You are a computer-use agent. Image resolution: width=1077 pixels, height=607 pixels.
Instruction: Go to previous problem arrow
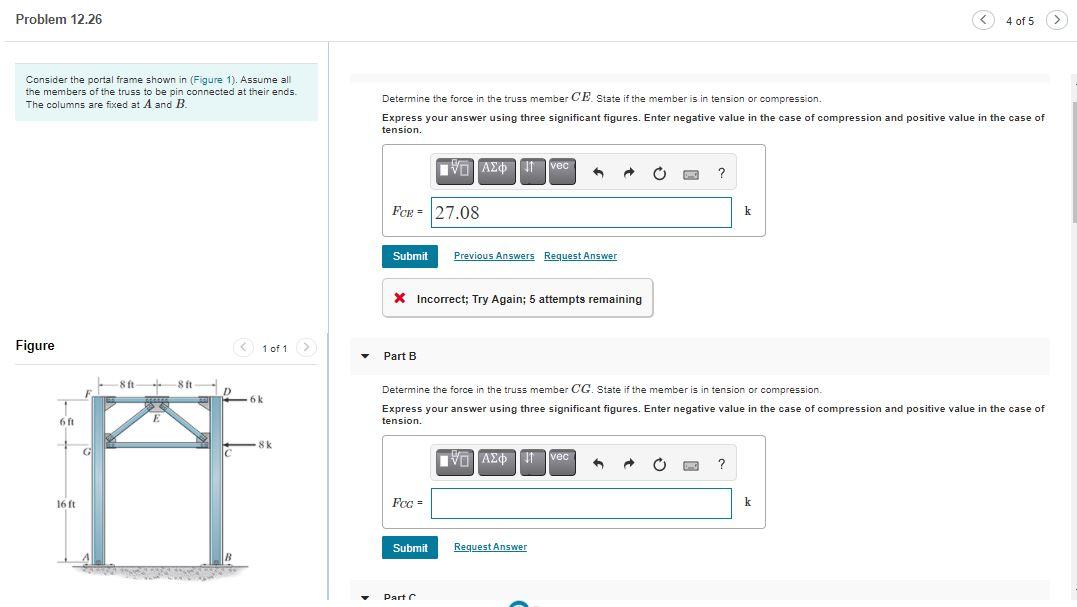coord(983,20)
